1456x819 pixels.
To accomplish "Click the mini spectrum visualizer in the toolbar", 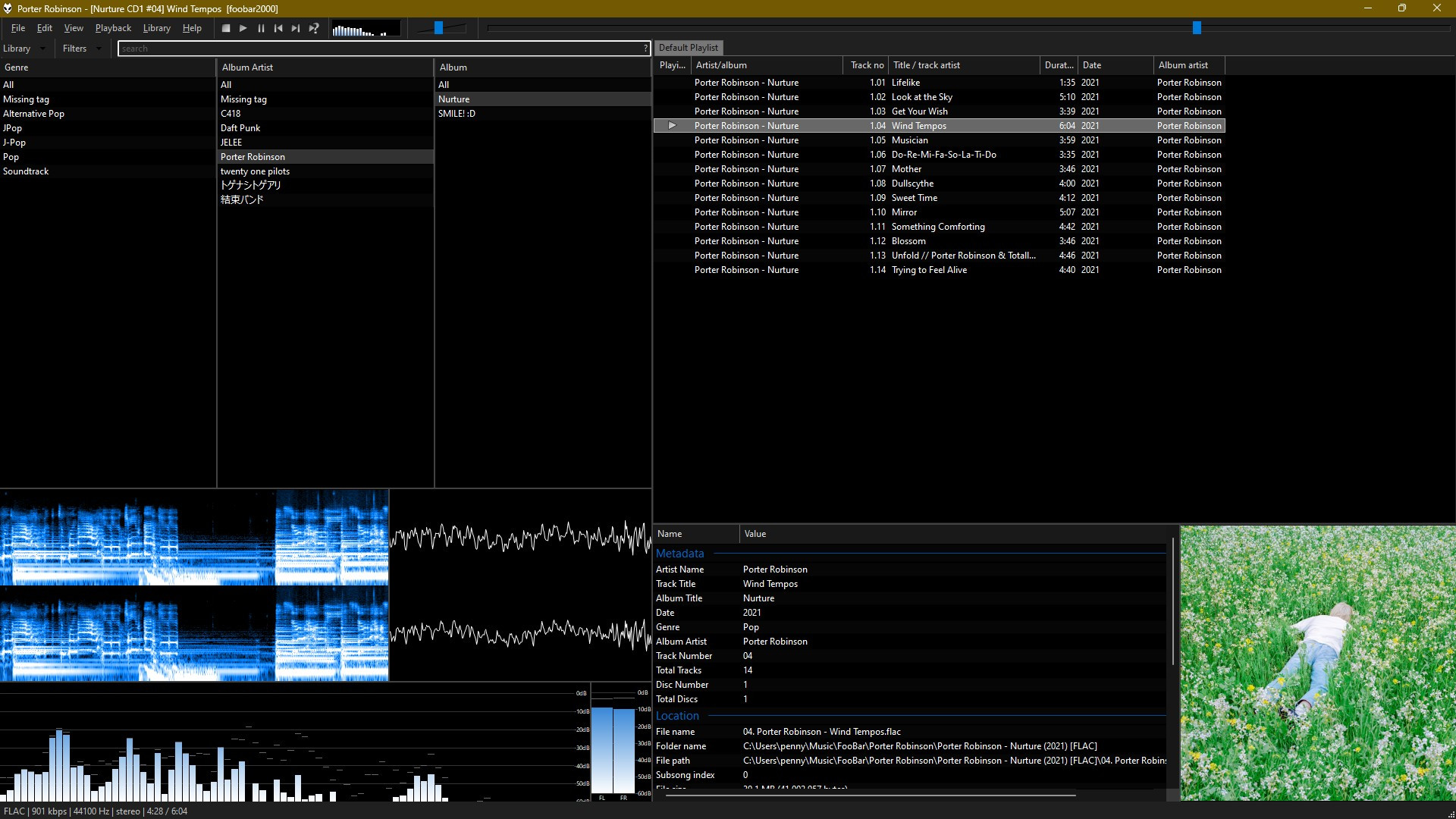I will click(366, 29).
